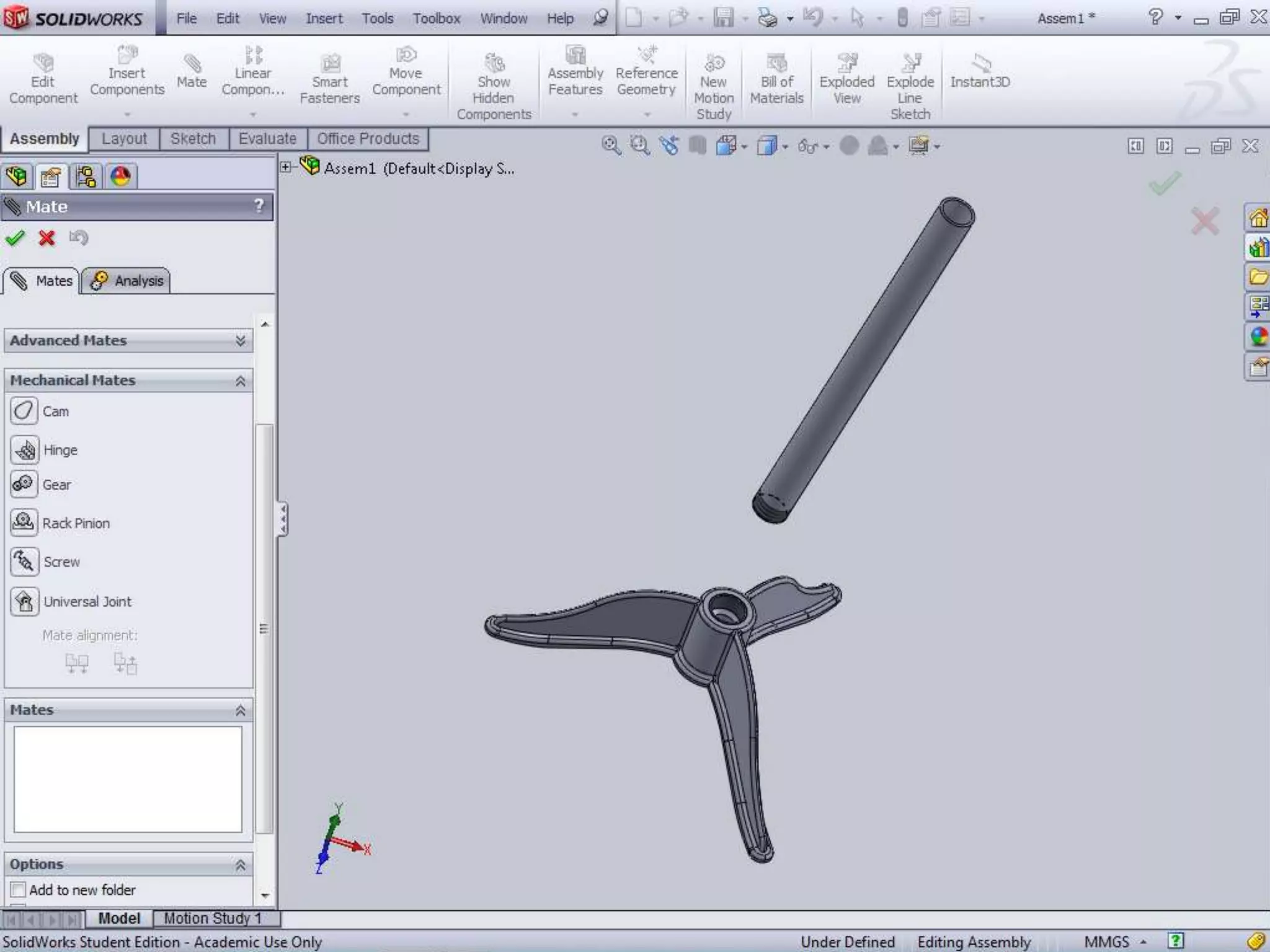Screen dimensions: 1270x952
Task: Expand the Advanced Mates section
Action: (240, 340)
